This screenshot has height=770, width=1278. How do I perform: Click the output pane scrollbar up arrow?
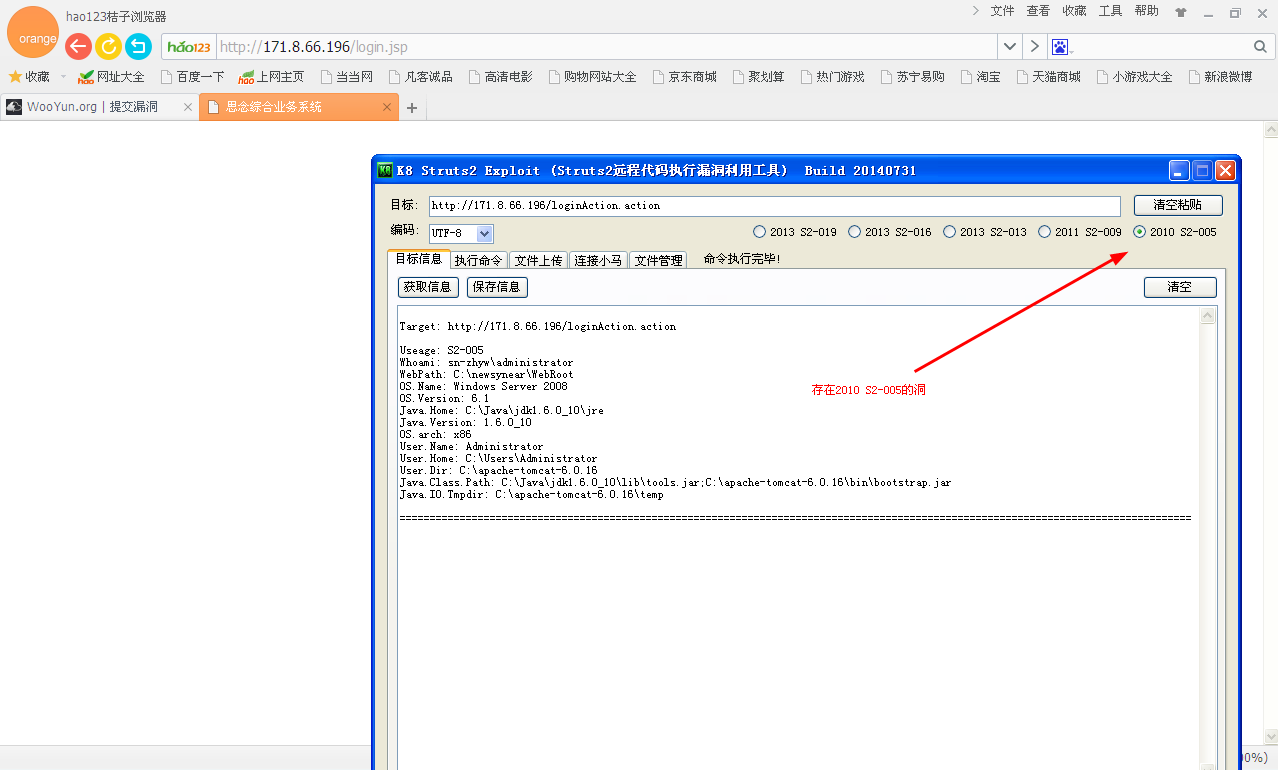point(1208,316)
